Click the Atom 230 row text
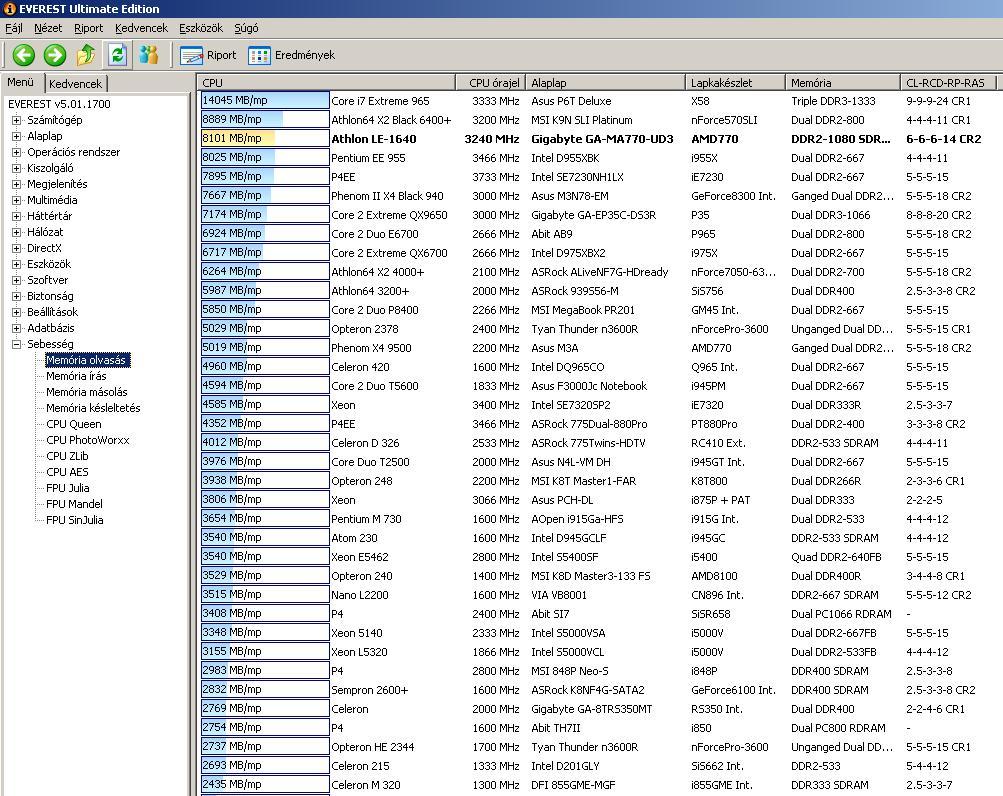The width and height of the screenshot is (1003, 796). pos(354,538)
